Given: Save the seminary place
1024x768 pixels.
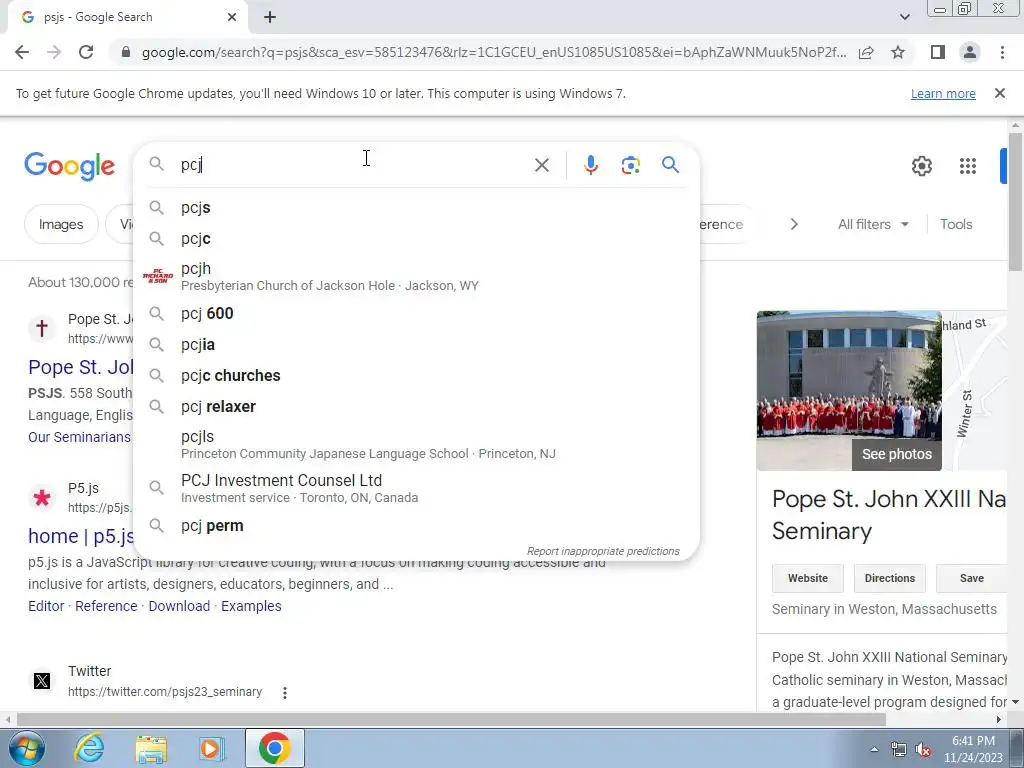Looking at the screenshot, I should coord(972,578).
